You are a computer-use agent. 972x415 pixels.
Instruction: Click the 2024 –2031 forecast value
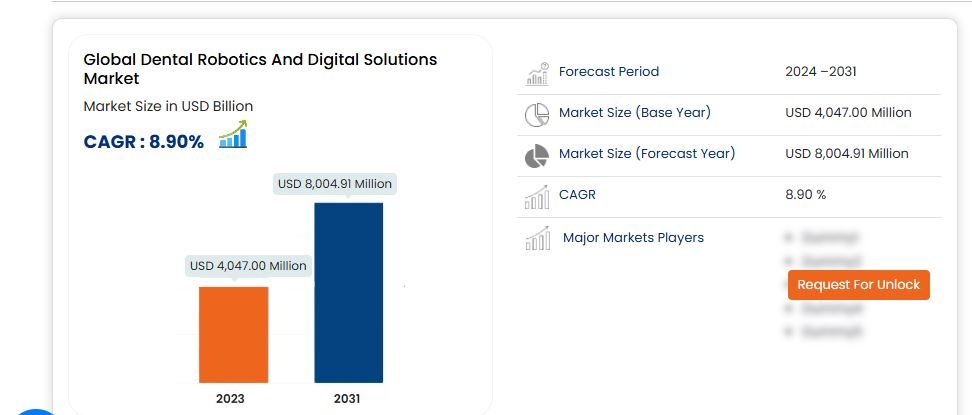tap(820, 72)
